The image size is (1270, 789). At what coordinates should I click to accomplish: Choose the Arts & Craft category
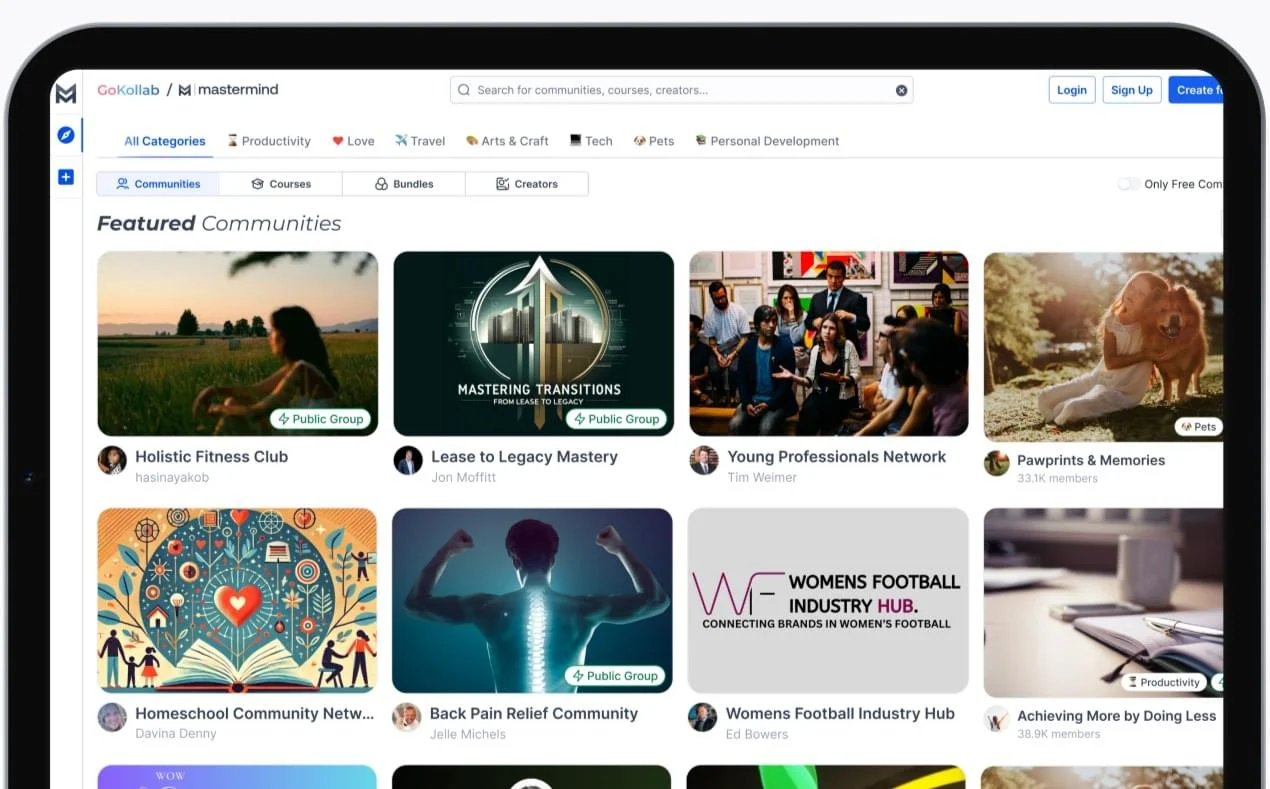tap(507, 141)
